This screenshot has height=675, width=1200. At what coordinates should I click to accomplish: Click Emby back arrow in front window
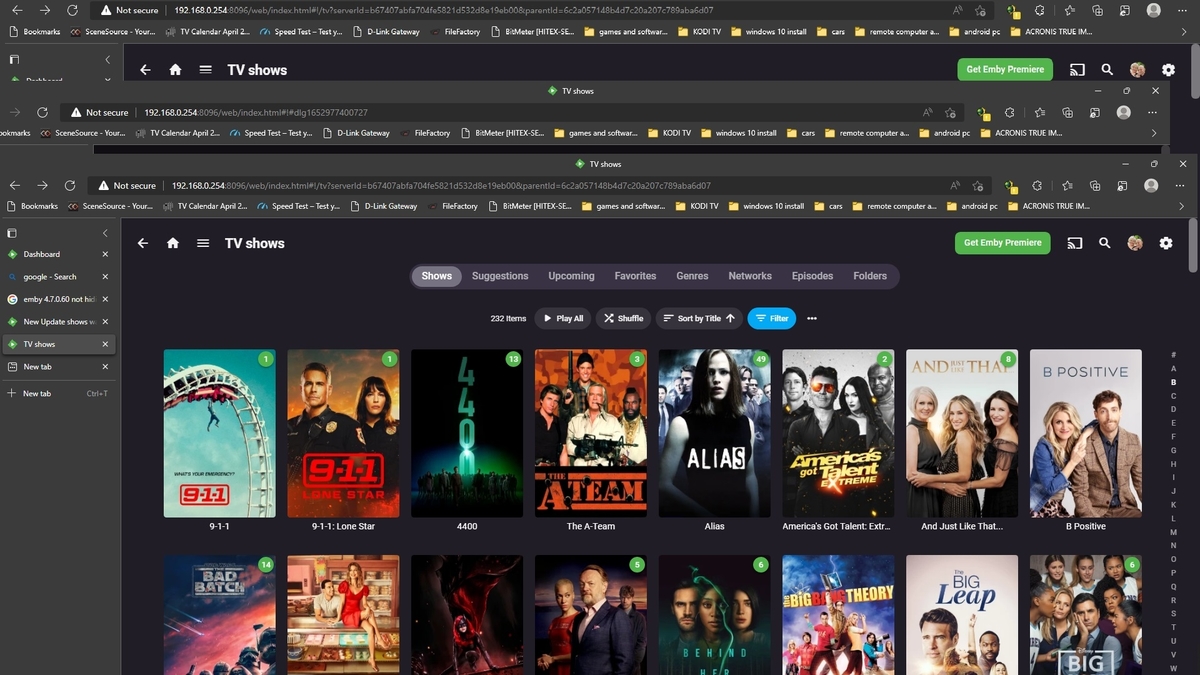coord(143,243)
